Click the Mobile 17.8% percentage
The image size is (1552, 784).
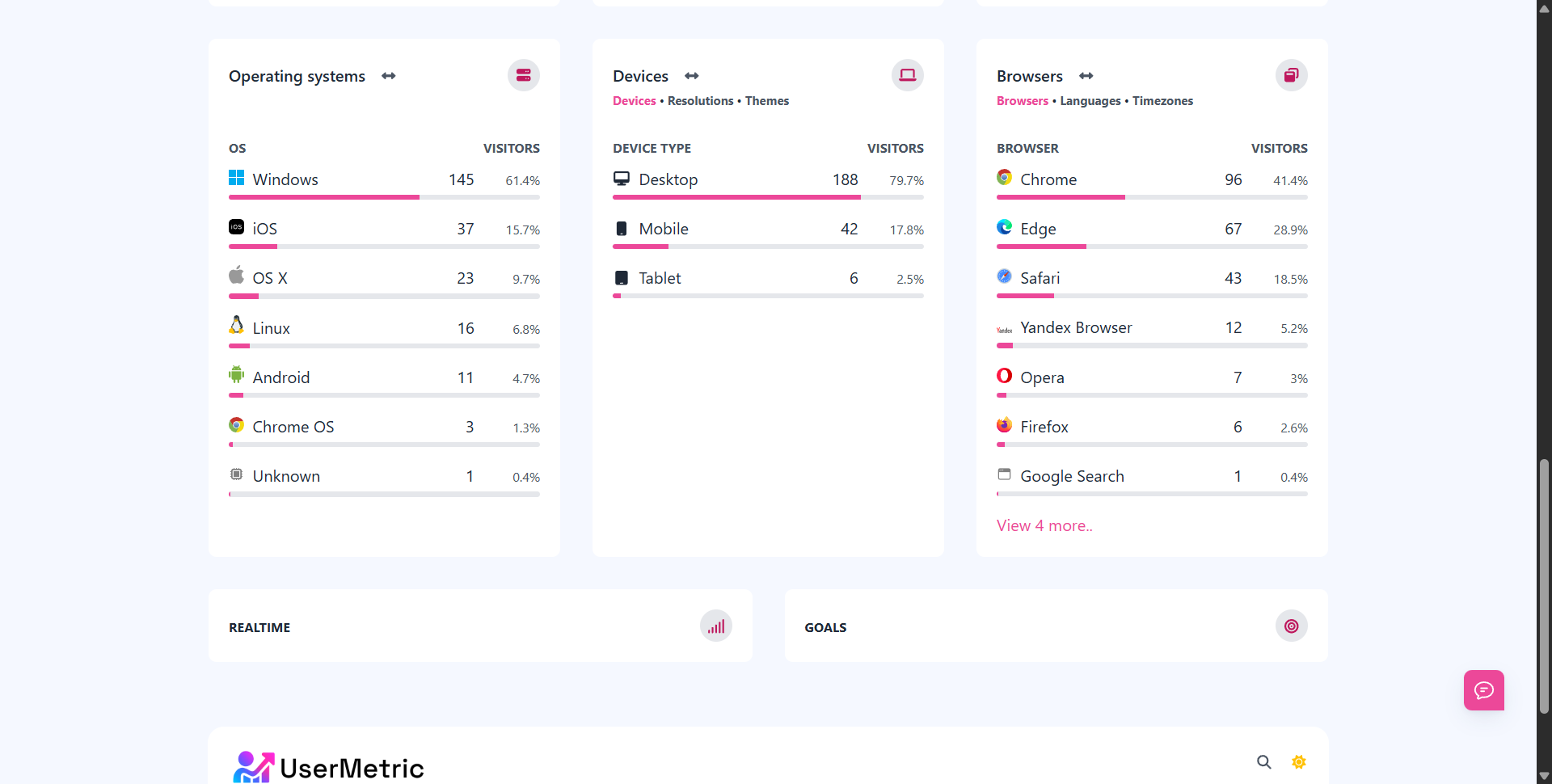[906, 230]
